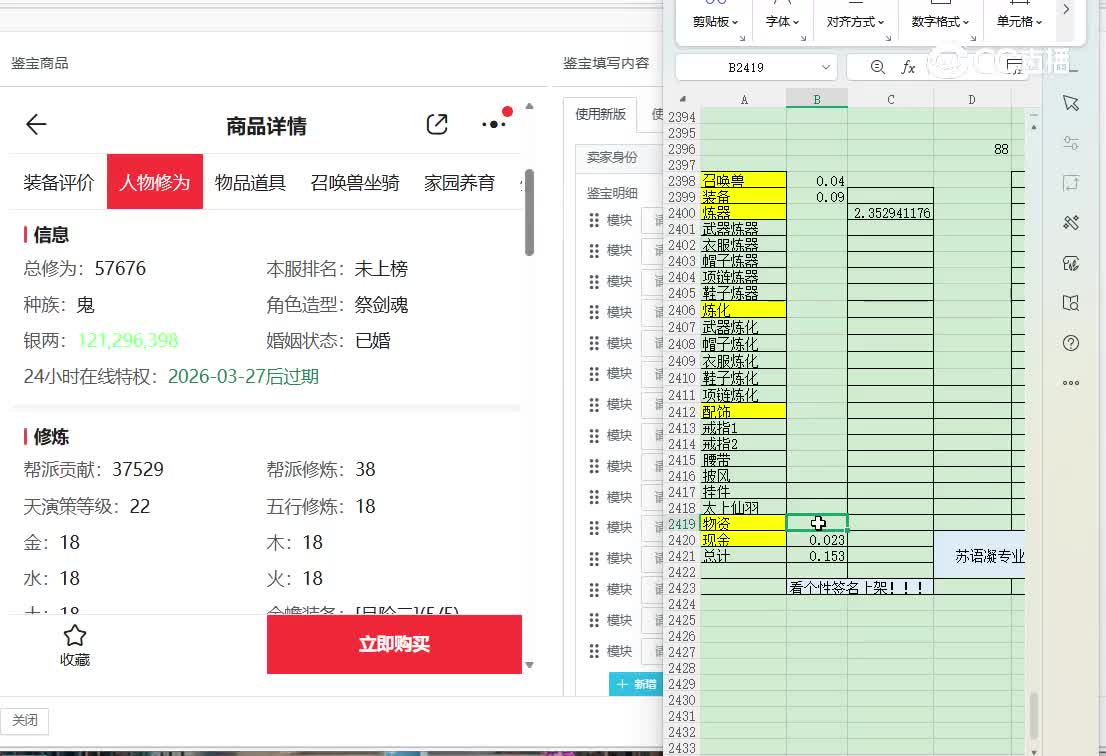Click the settings sliders icon in sidebar
This screenshot has width=1106, height=756.
[x=1071, y=143]
